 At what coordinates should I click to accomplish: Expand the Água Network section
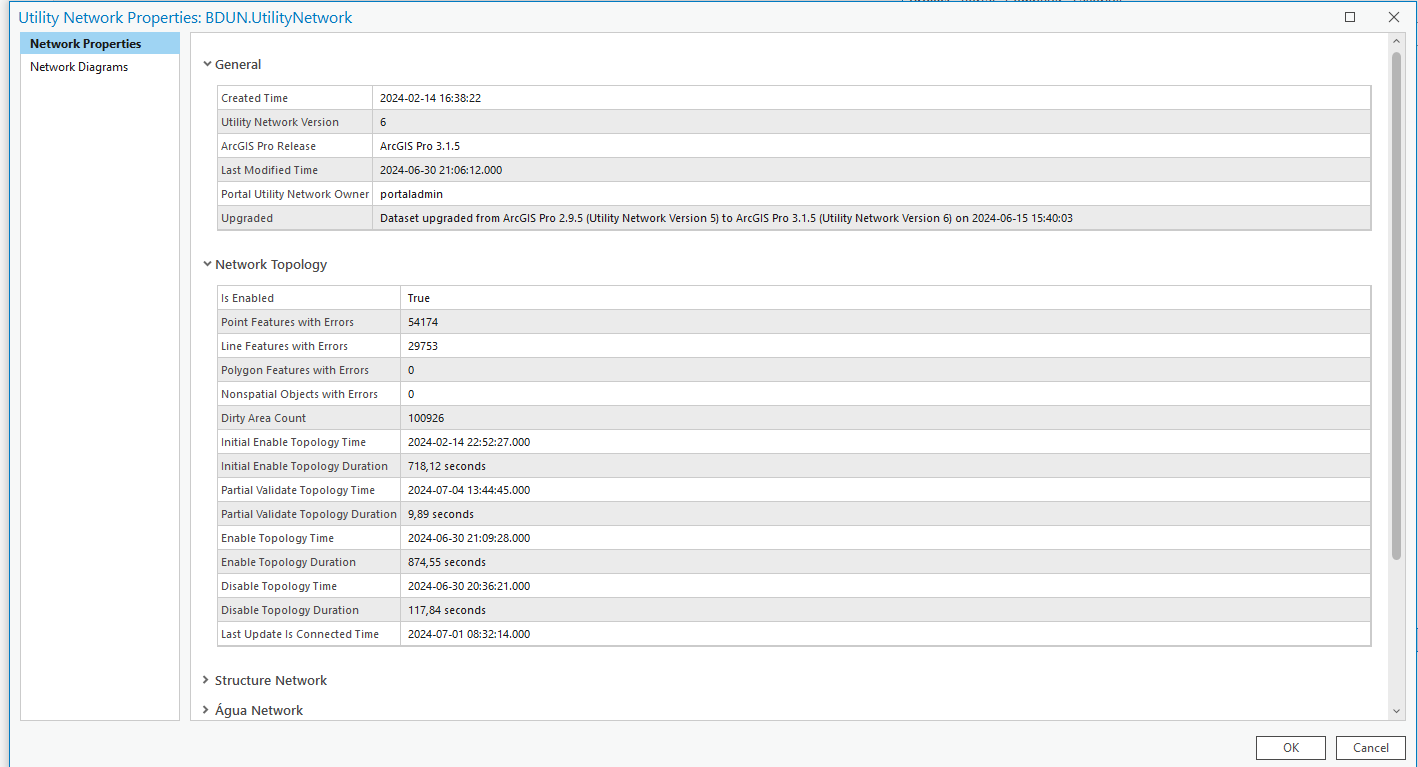[x=206, y=710]
